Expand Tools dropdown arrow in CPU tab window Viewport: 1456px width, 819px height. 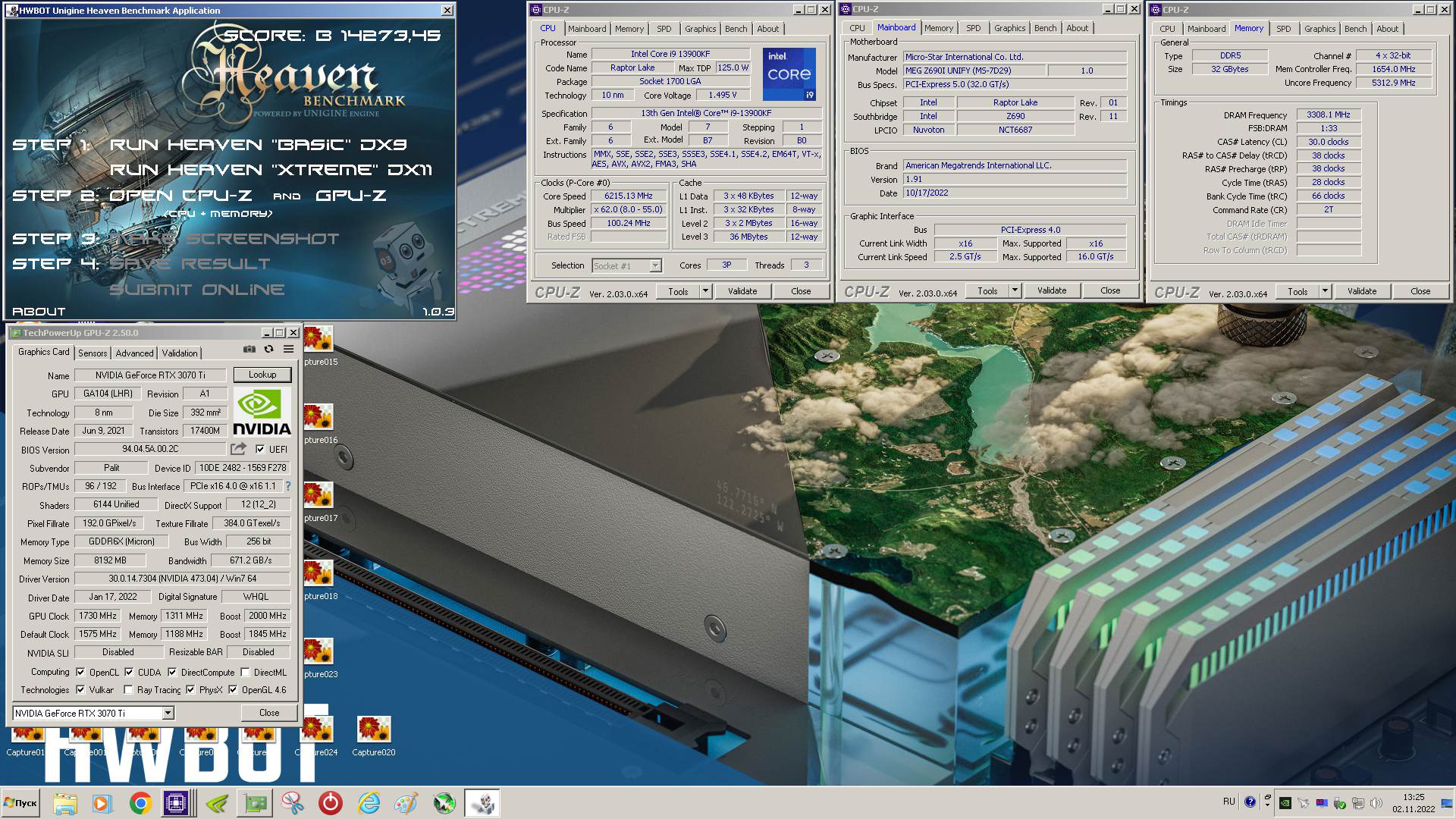[704, 290]
